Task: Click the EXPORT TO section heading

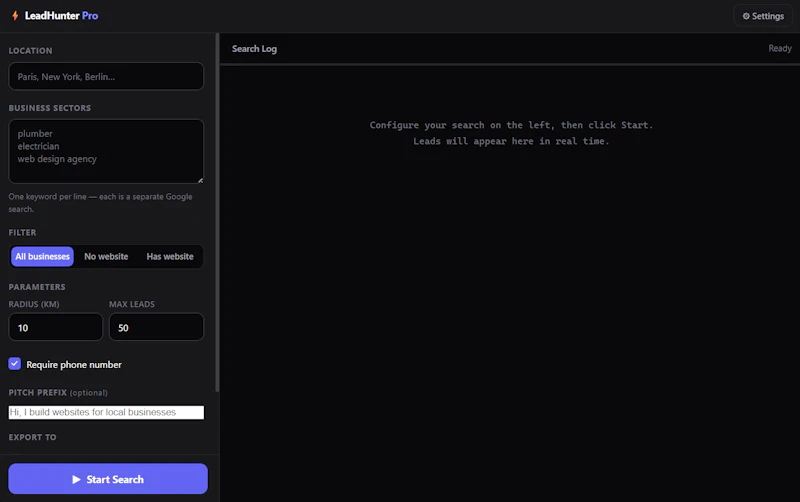Action: point(32,437)
